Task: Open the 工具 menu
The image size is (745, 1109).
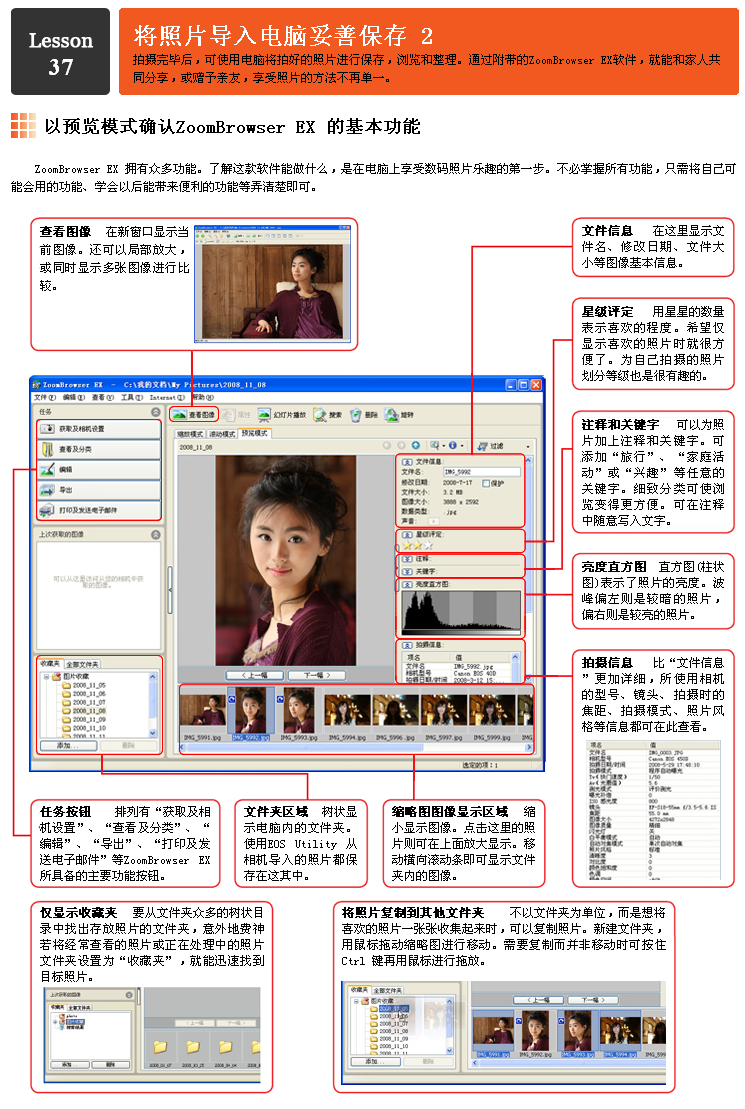Action: [132, 397]
